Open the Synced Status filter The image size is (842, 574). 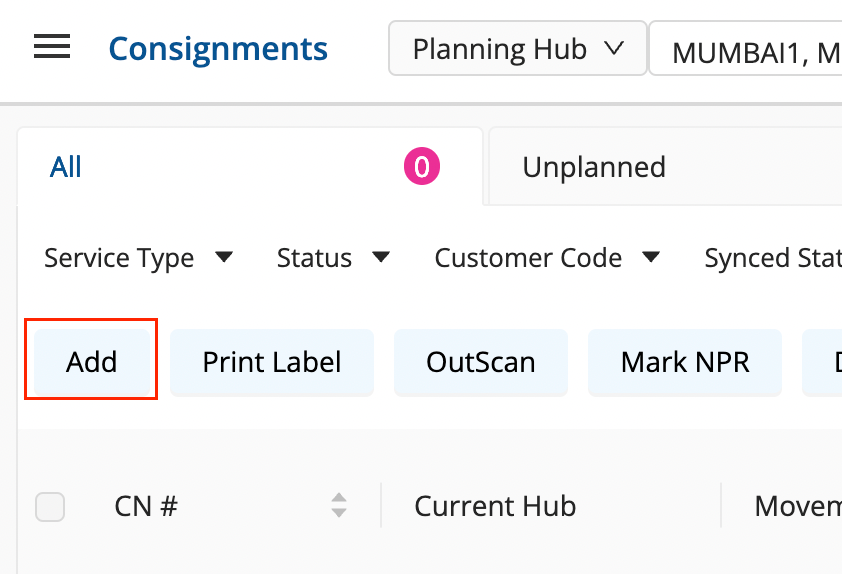tap(772, 258)
